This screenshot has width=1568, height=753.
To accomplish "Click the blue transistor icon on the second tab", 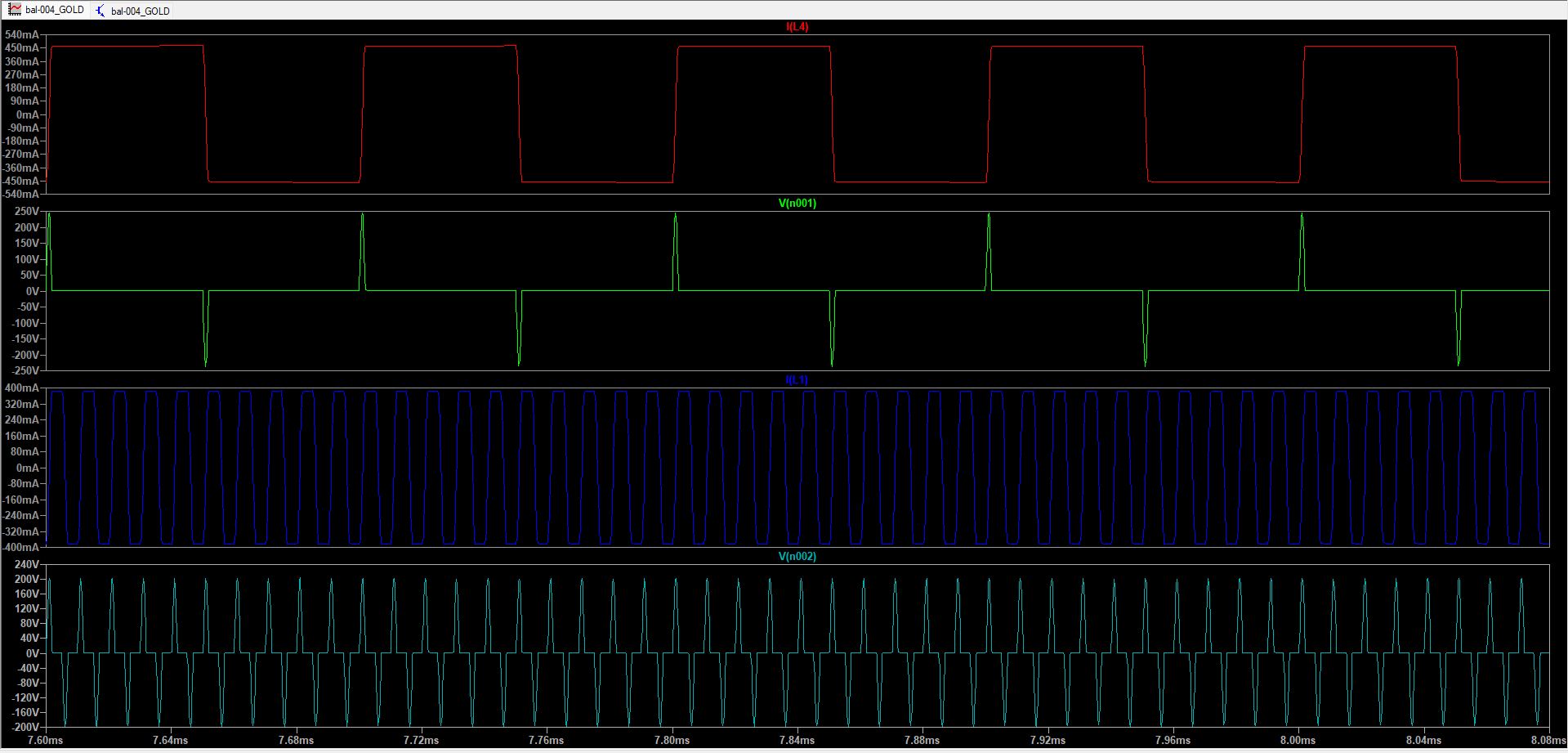I will 101,11.
